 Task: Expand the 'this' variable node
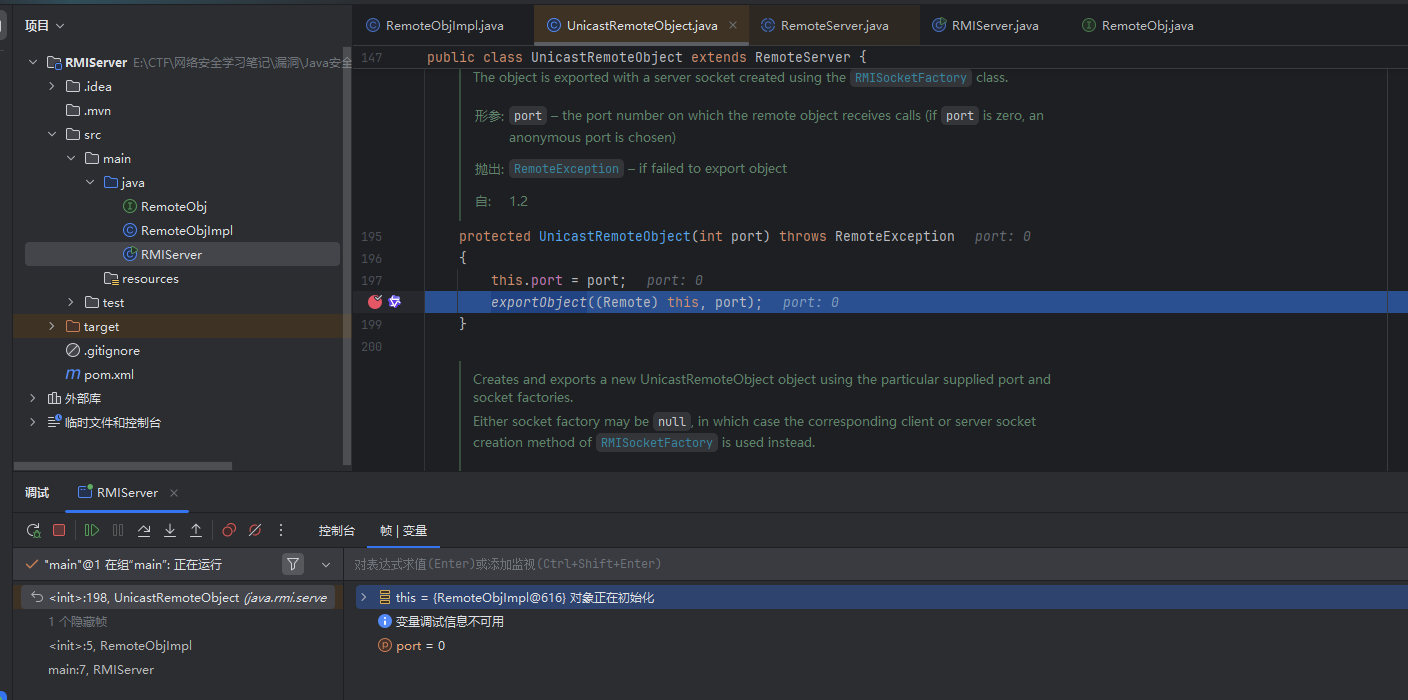(x=364, y=597)
